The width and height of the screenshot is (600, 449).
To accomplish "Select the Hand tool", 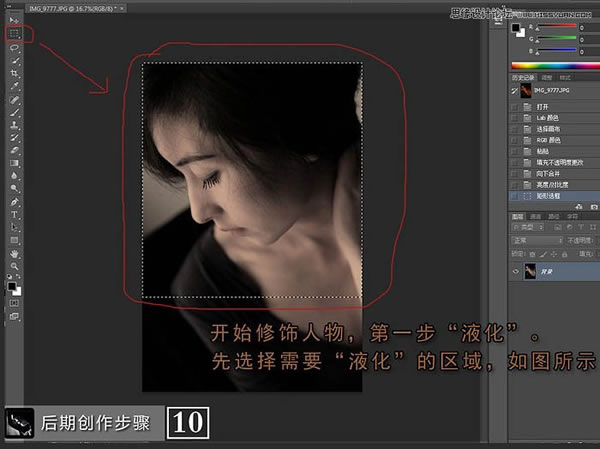I will 15,254.
